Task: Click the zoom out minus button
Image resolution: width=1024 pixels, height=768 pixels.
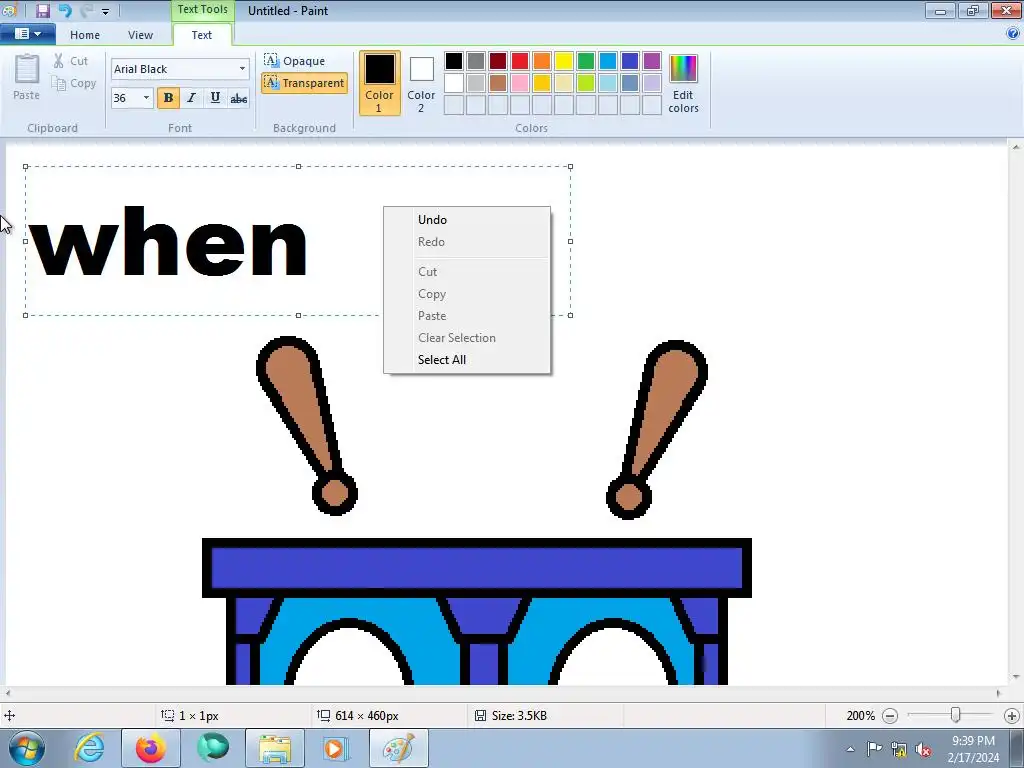Action: coord(889,716)
